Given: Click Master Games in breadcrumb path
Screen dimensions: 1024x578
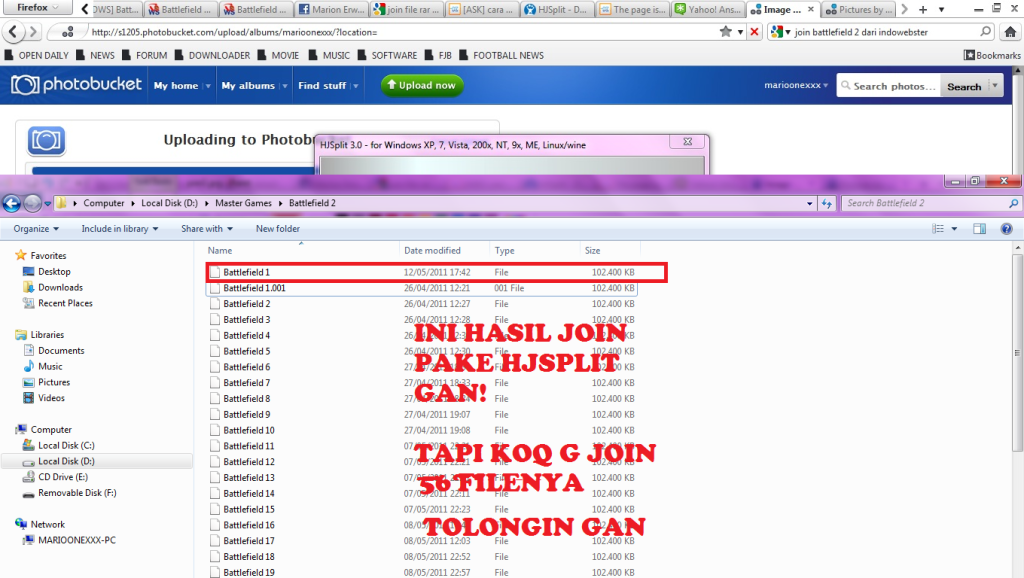Looking at the screenshot, I should (243, 203).
